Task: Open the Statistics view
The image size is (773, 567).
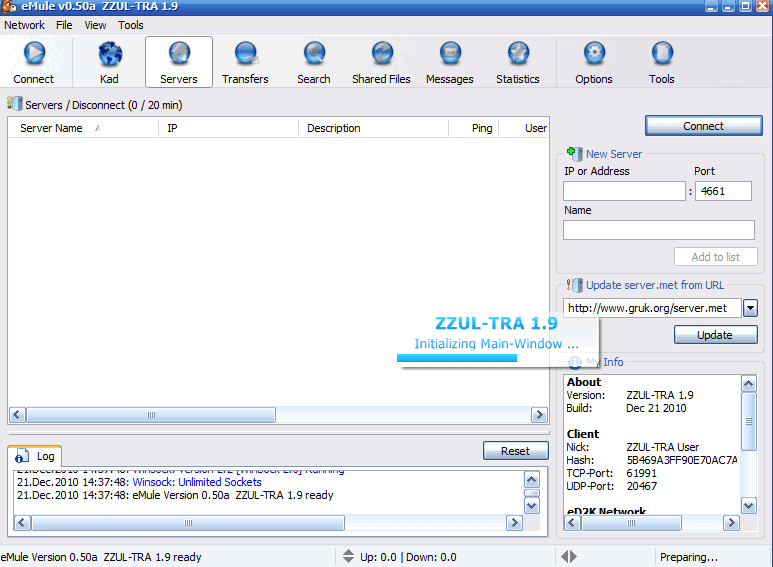Action: (518, 63)
